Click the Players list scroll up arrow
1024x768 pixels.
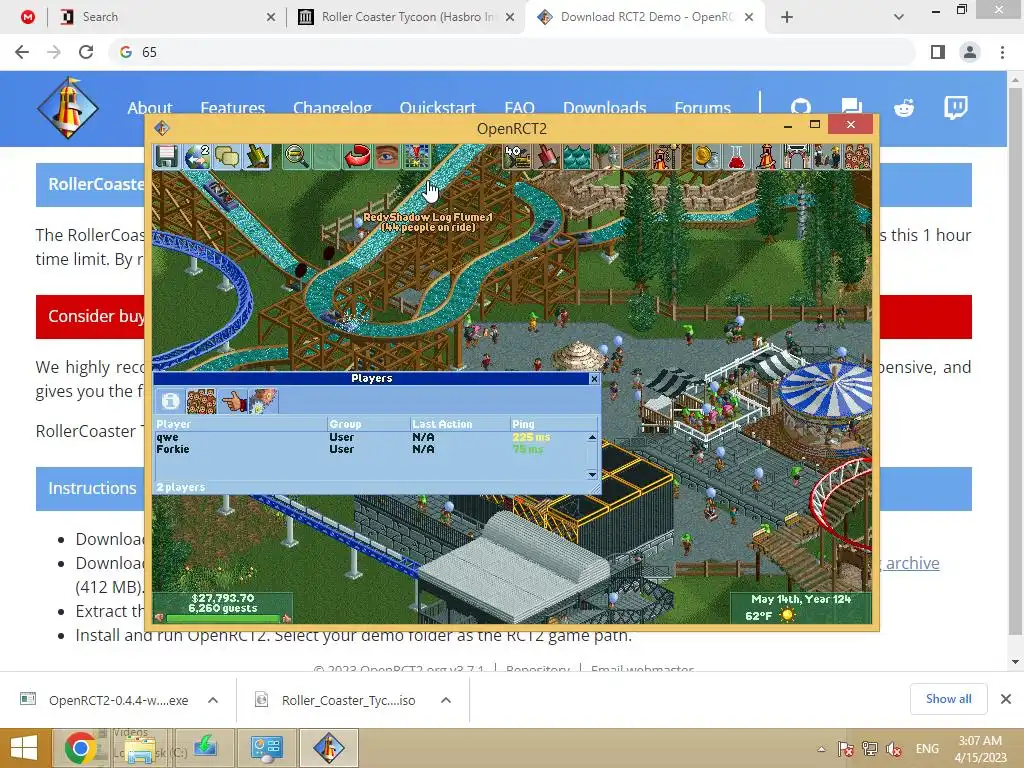click(592, 437)
